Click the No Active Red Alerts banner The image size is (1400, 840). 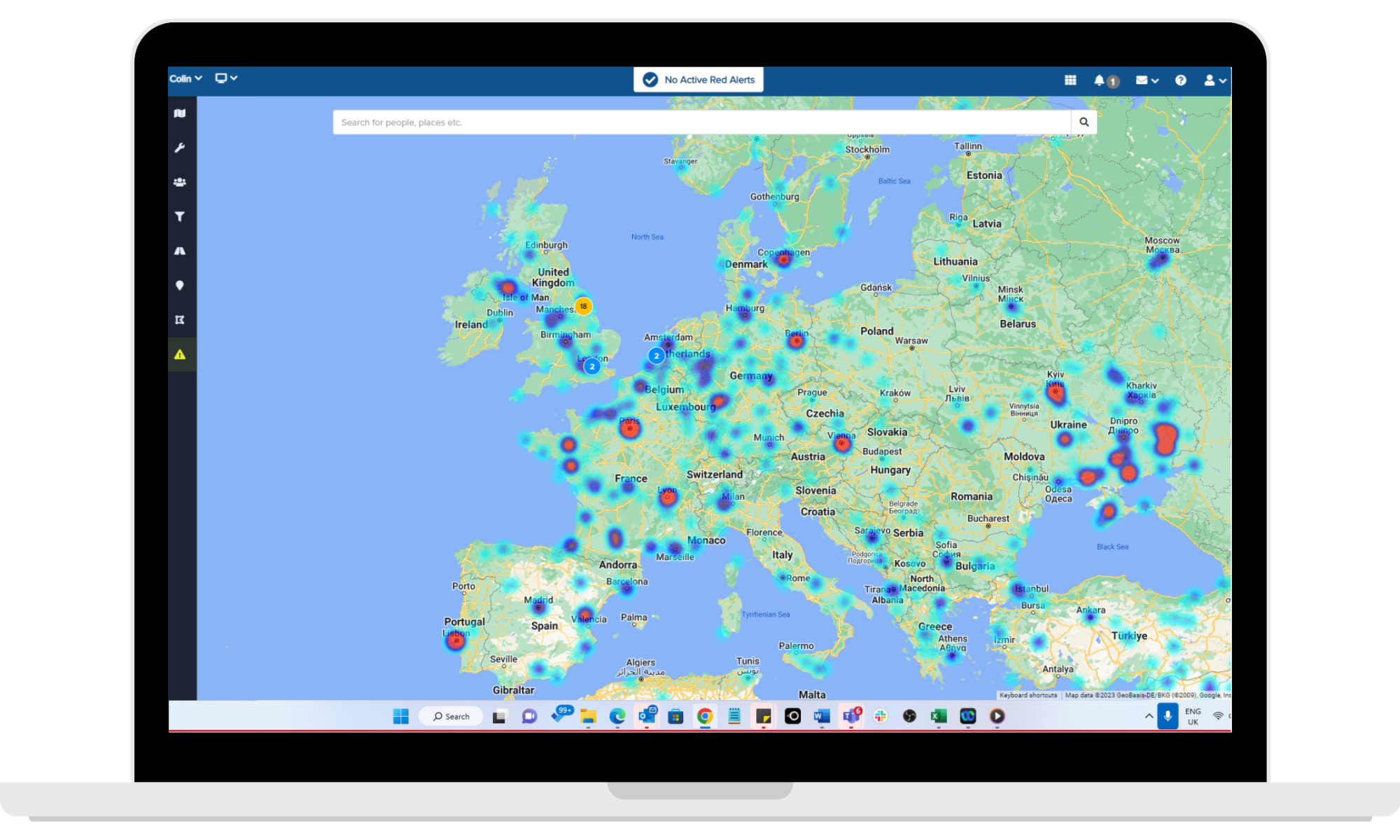(699, 80)
